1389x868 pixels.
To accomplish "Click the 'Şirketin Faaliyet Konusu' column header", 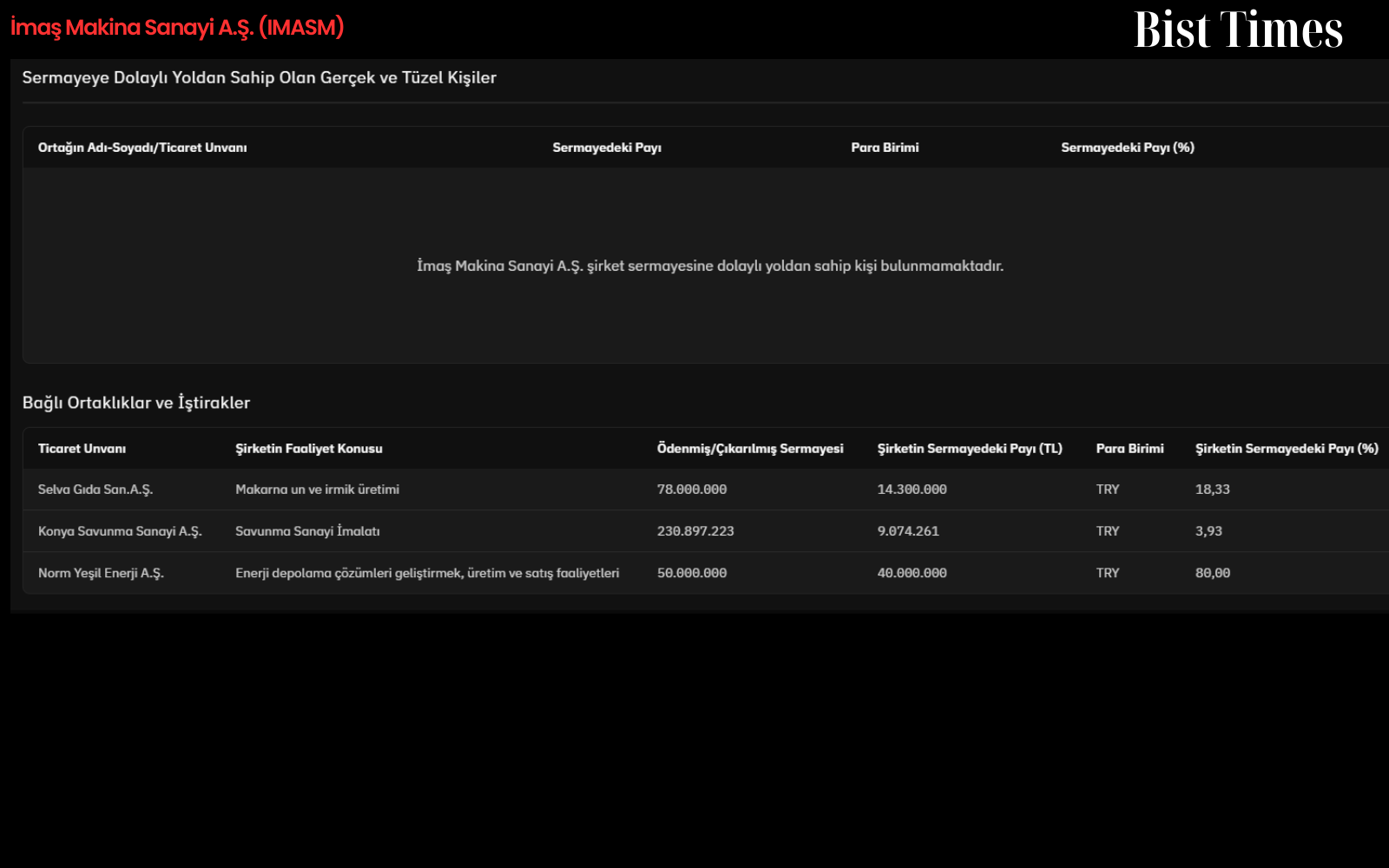I will 309,449.
